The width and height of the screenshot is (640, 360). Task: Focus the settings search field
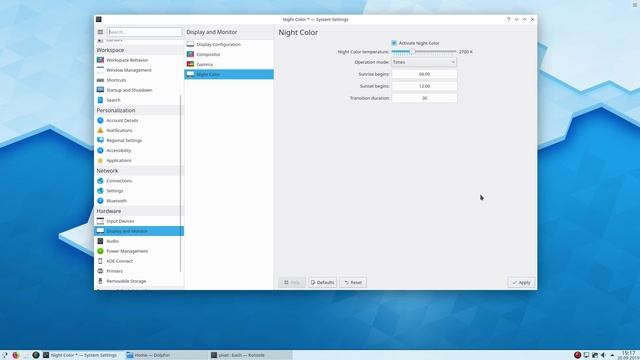point(144,32)
